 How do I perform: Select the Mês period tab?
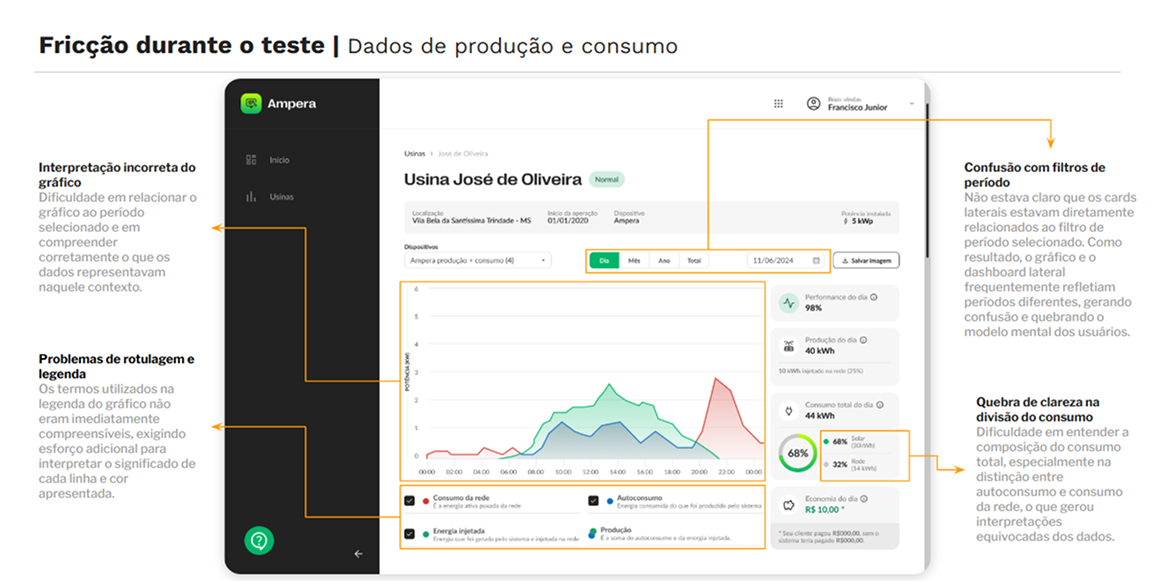pos(634,261)
